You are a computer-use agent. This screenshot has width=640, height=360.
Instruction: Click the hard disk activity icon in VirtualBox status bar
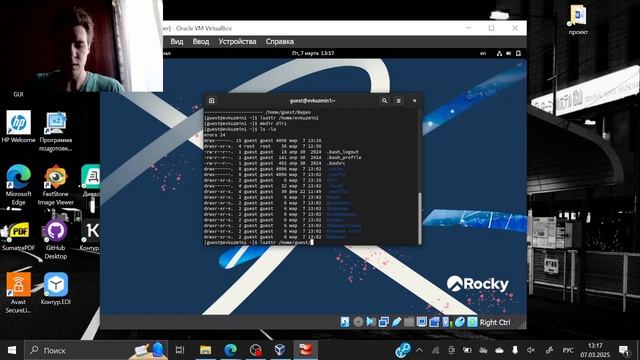click(345, 322)
